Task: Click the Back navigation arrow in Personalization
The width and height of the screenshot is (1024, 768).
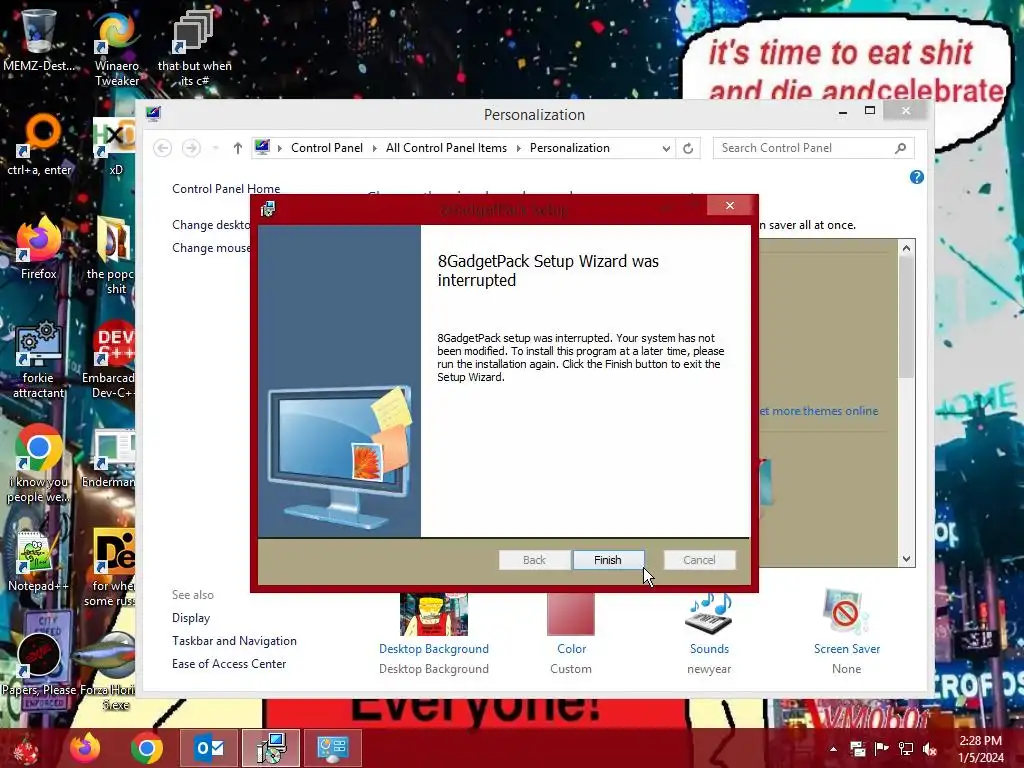Action: tap(163, 148)
